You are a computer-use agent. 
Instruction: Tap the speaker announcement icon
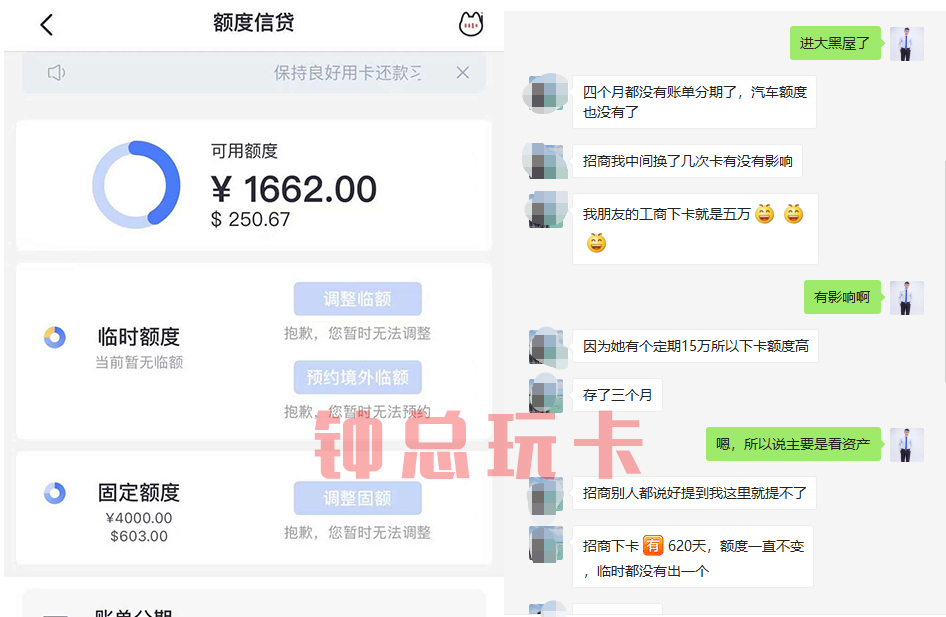[x=56, y=73]
